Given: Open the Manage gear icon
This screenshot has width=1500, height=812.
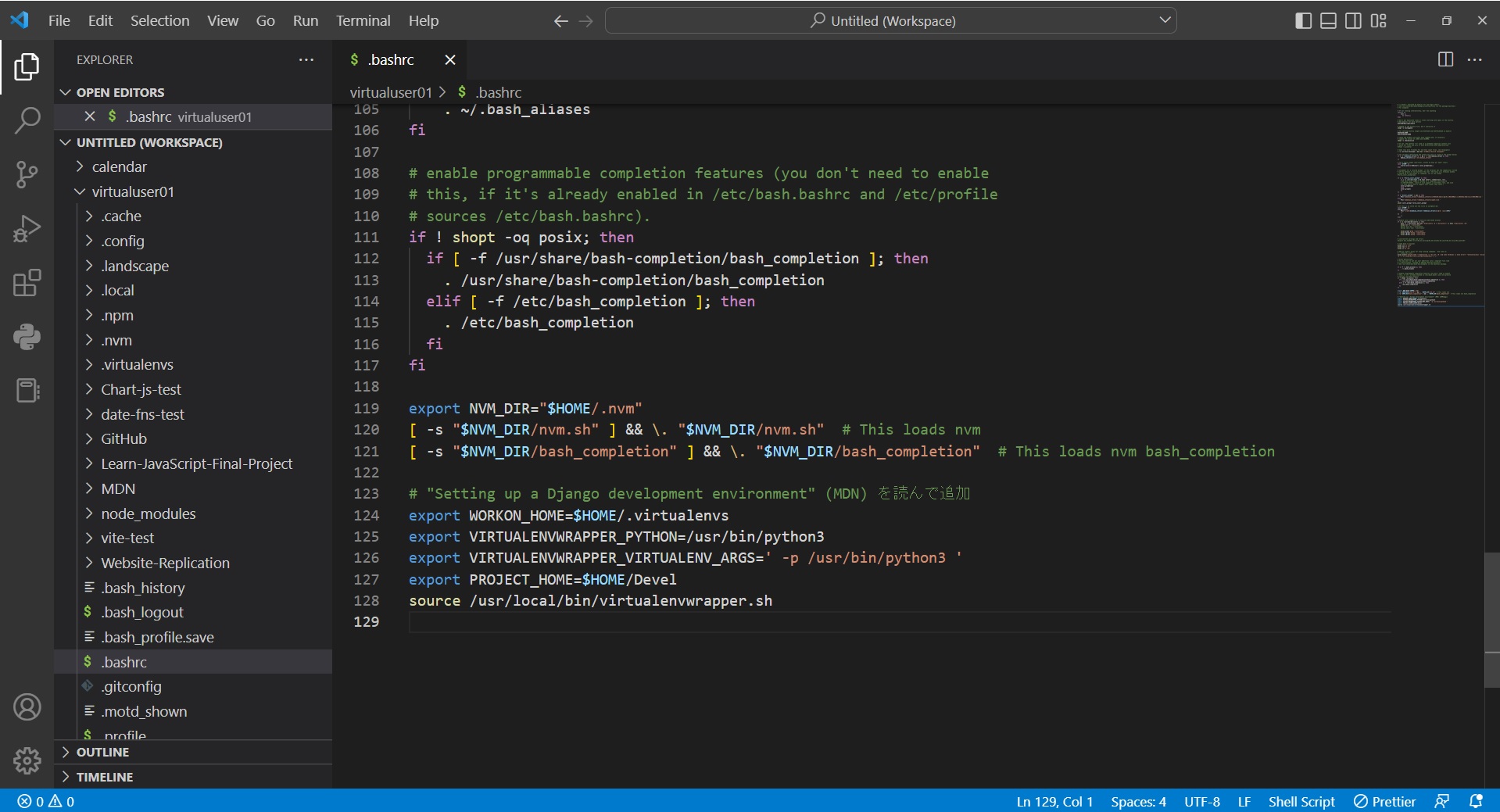Looking at the screenshot, I should tap(27, 760).
